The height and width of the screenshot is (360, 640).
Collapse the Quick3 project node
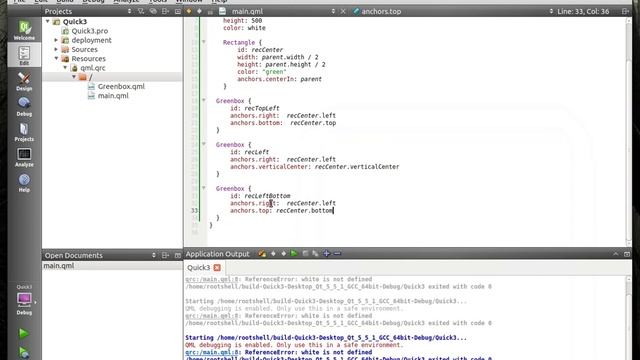pyautogui.click(x=48, y=21)
